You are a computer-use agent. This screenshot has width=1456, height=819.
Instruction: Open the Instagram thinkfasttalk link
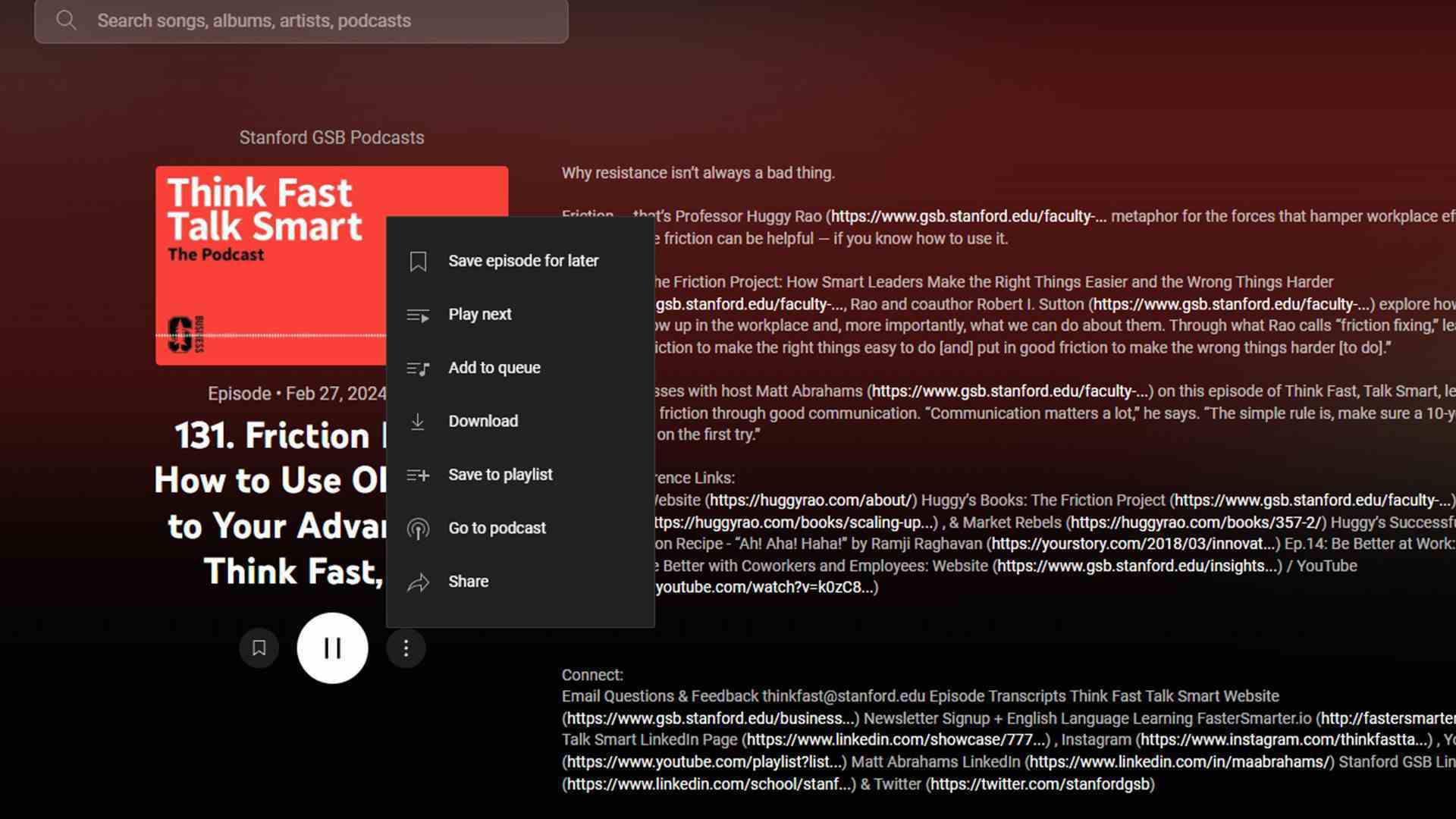click(1283, 739)
